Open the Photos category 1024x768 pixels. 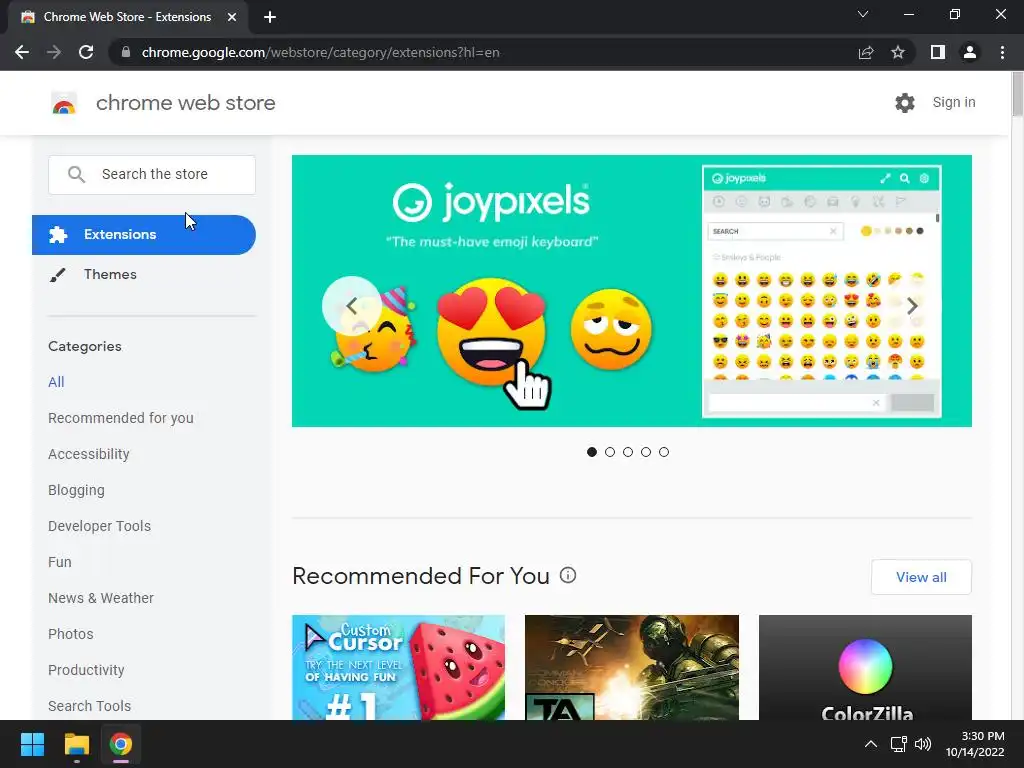[71, 633]
